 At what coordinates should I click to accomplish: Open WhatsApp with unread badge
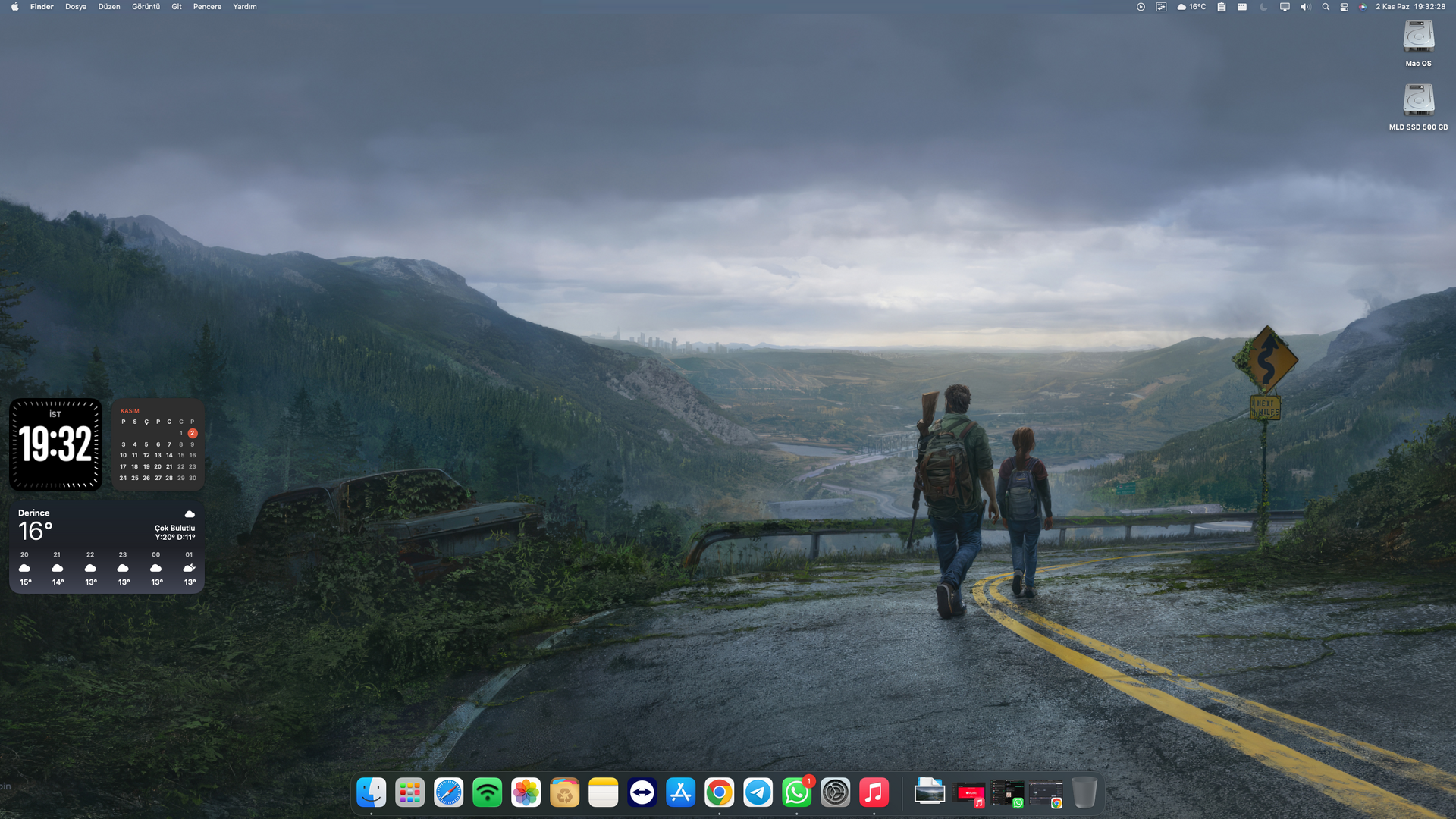pos(796,793)
